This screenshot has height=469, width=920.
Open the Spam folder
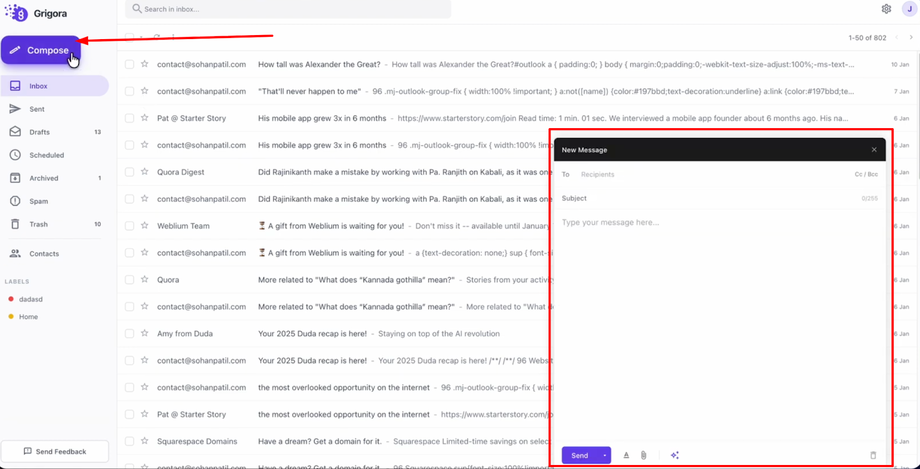(54, 201)
